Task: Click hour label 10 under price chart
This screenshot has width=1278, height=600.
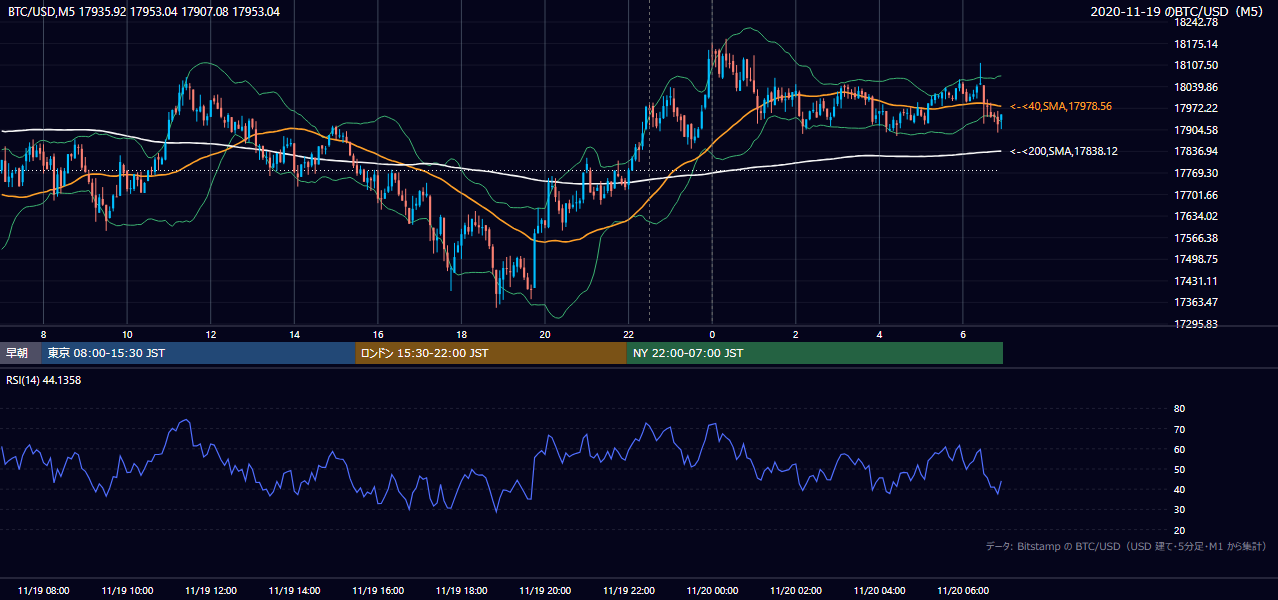Action: pyautogui.click(x=127, y=334)
